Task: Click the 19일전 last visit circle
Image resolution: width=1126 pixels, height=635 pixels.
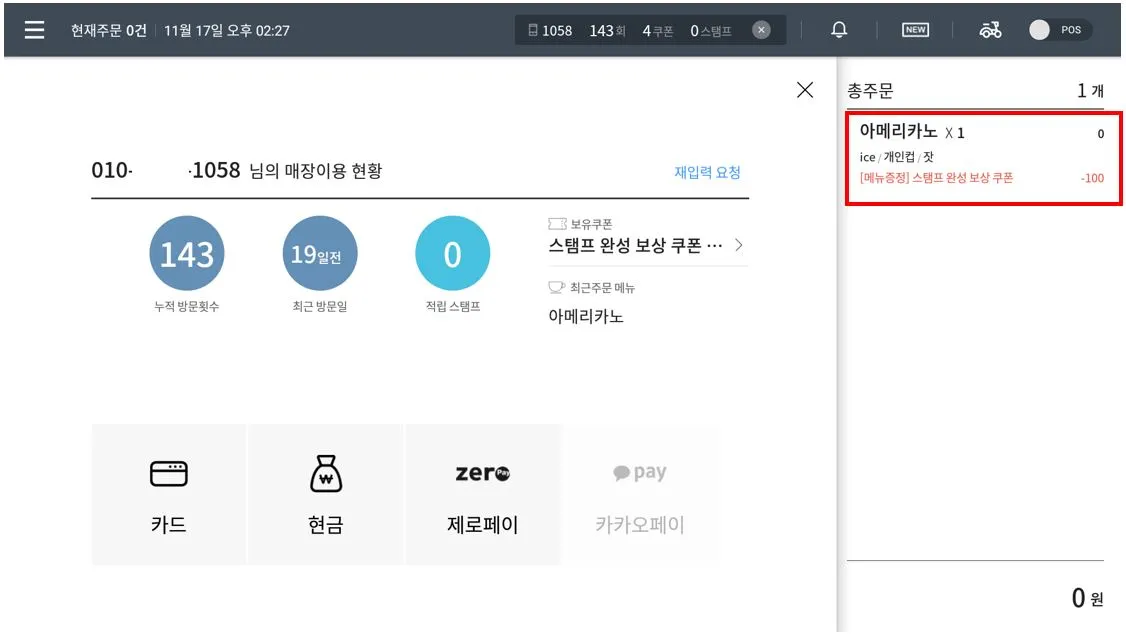Action: (x=320, y=254)
